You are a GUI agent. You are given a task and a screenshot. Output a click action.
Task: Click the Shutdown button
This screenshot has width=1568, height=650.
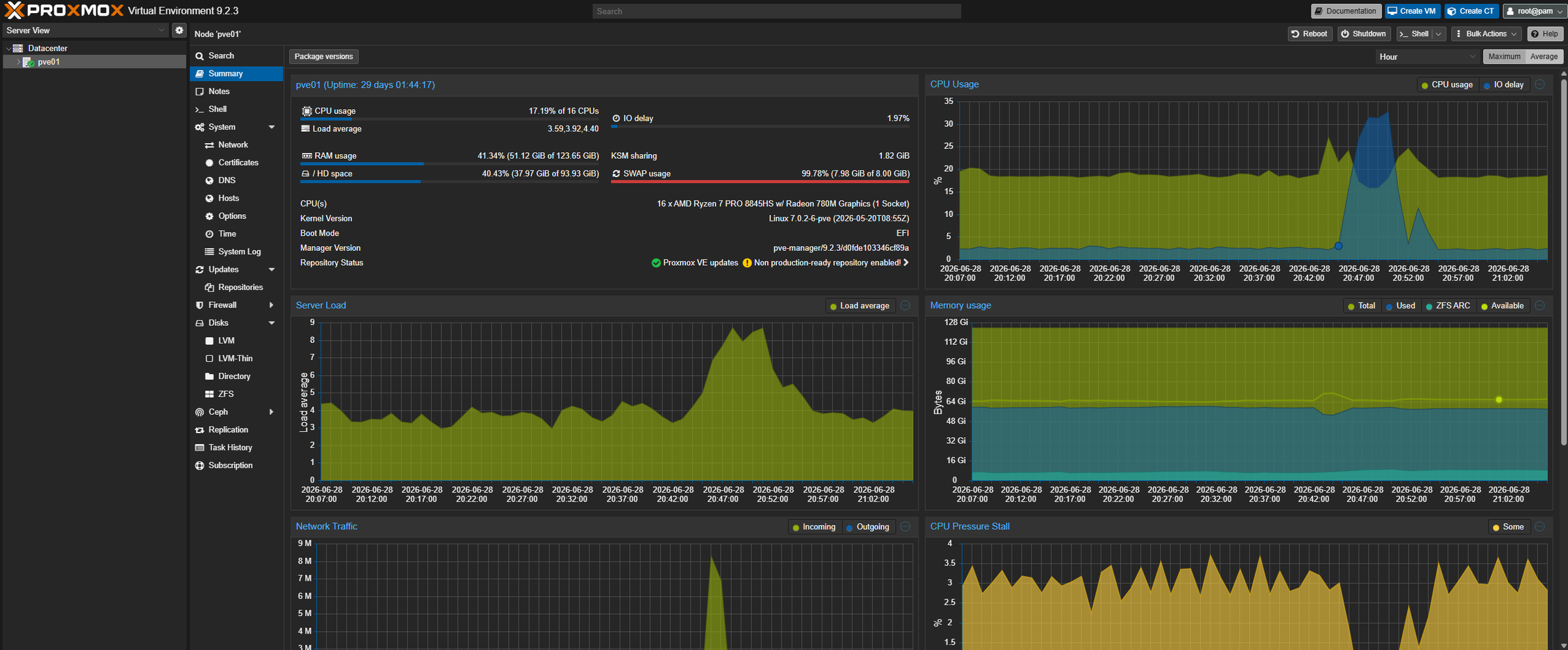(x=1364, y=34)
